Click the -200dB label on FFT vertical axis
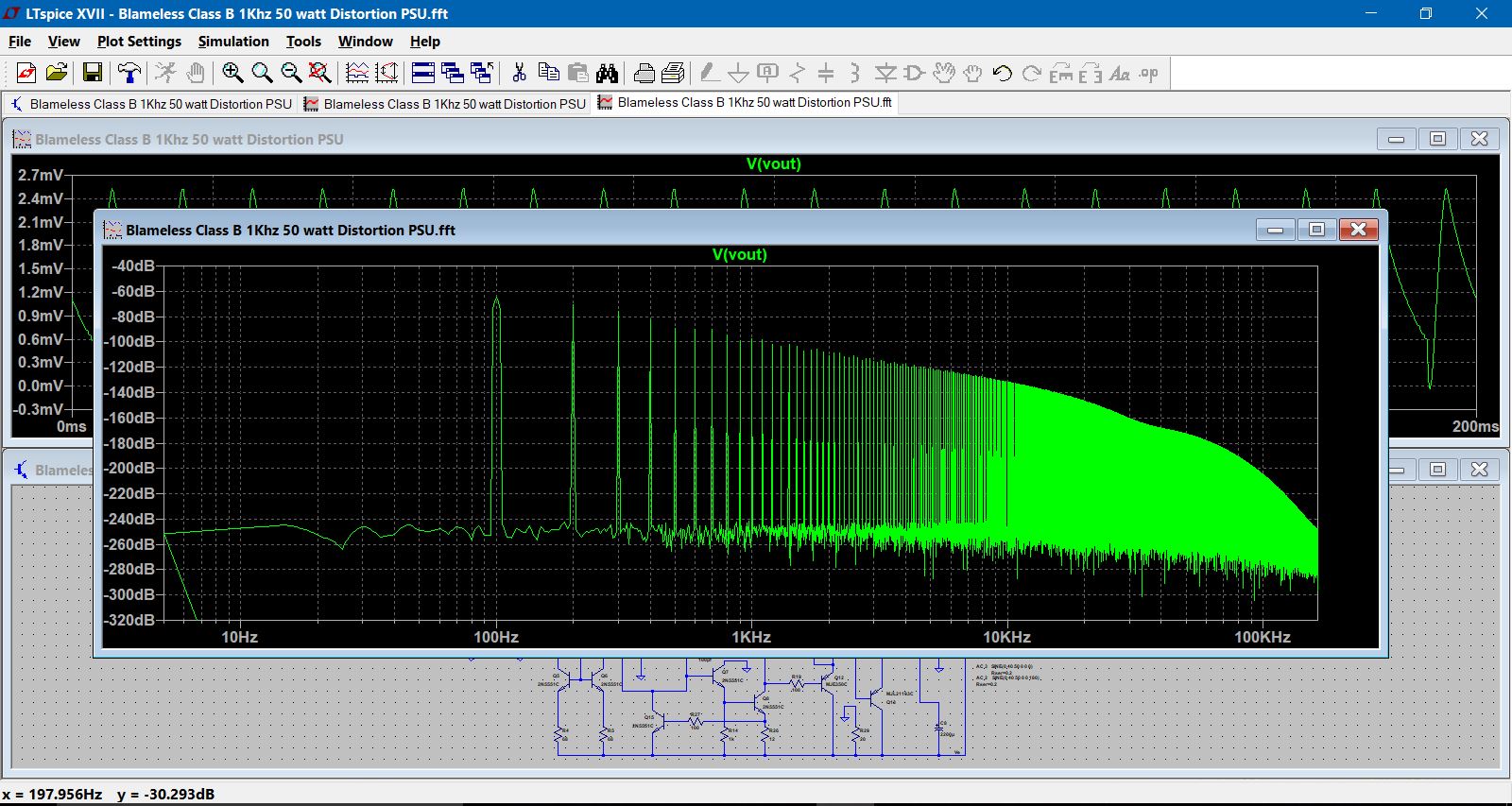 (x=129, y=468)
